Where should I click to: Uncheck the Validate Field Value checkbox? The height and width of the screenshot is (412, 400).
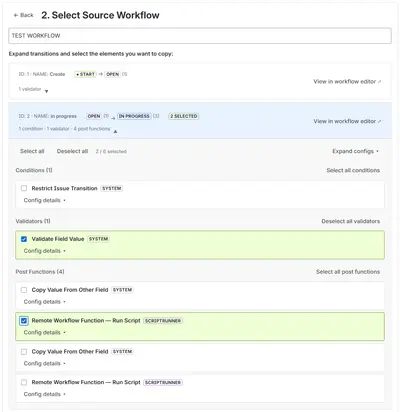pos(24,239)
